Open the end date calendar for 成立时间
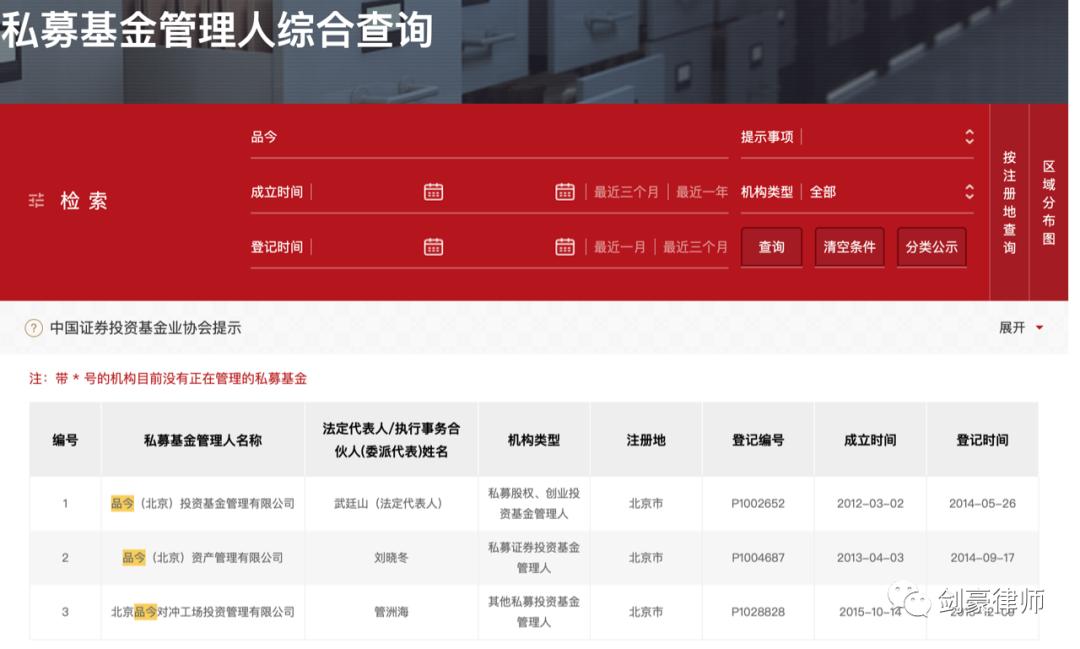 (565, 191)
